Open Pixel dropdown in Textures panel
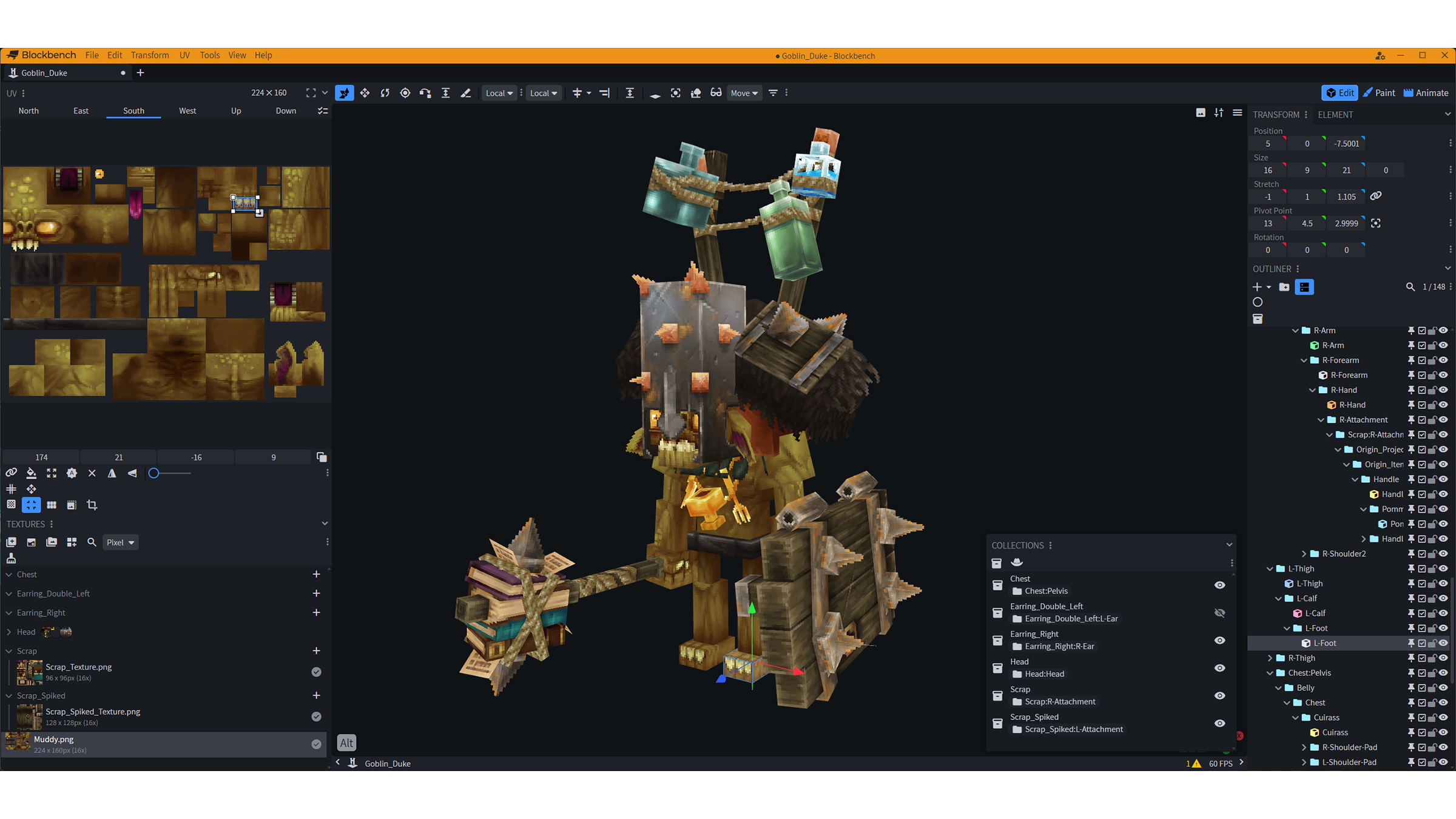 (120, 542)
